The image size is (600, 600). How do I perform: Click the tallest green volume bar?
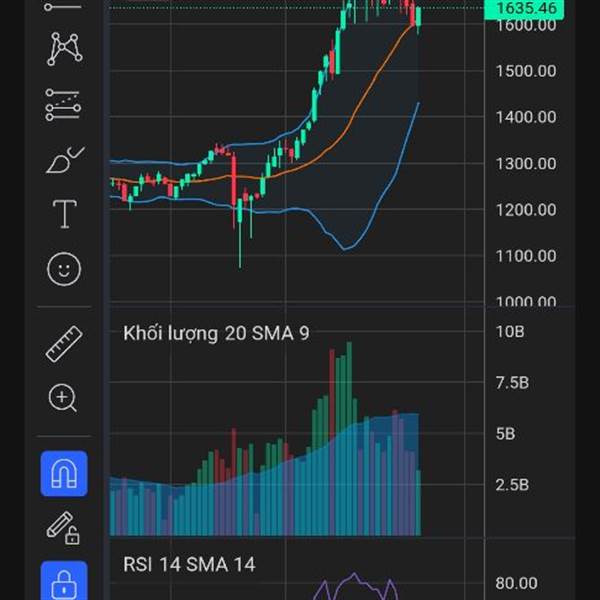click(349, 439)
